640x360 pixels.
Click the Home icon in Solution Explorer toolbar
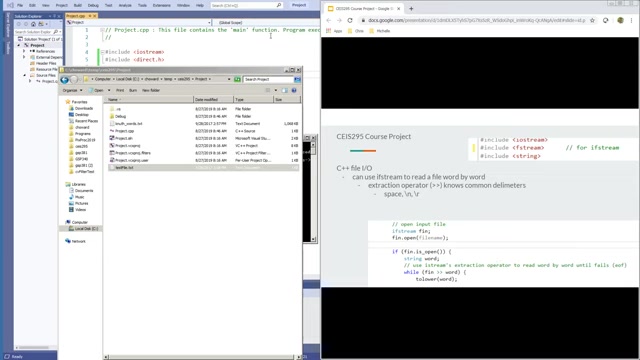tap(33, 24)
